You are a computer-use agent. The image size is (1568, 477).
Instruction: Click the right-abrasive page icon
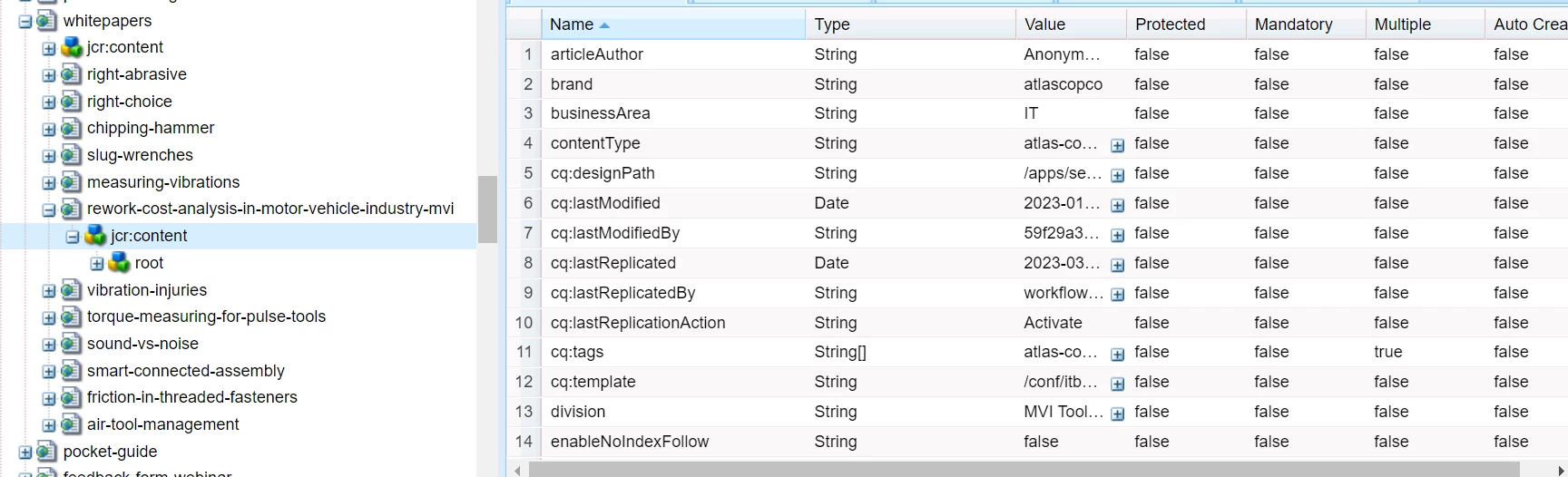(x=71, y=74)
